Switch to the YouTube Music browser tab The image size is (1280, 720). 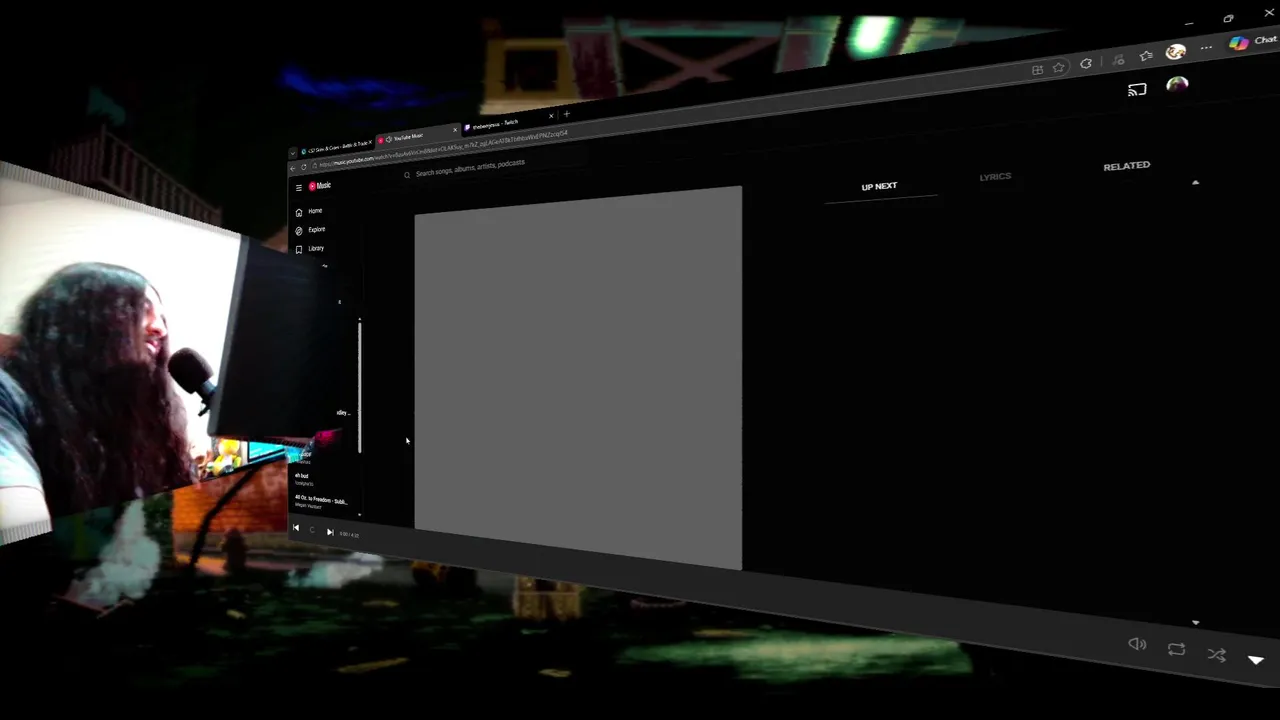tap(416, 138)
